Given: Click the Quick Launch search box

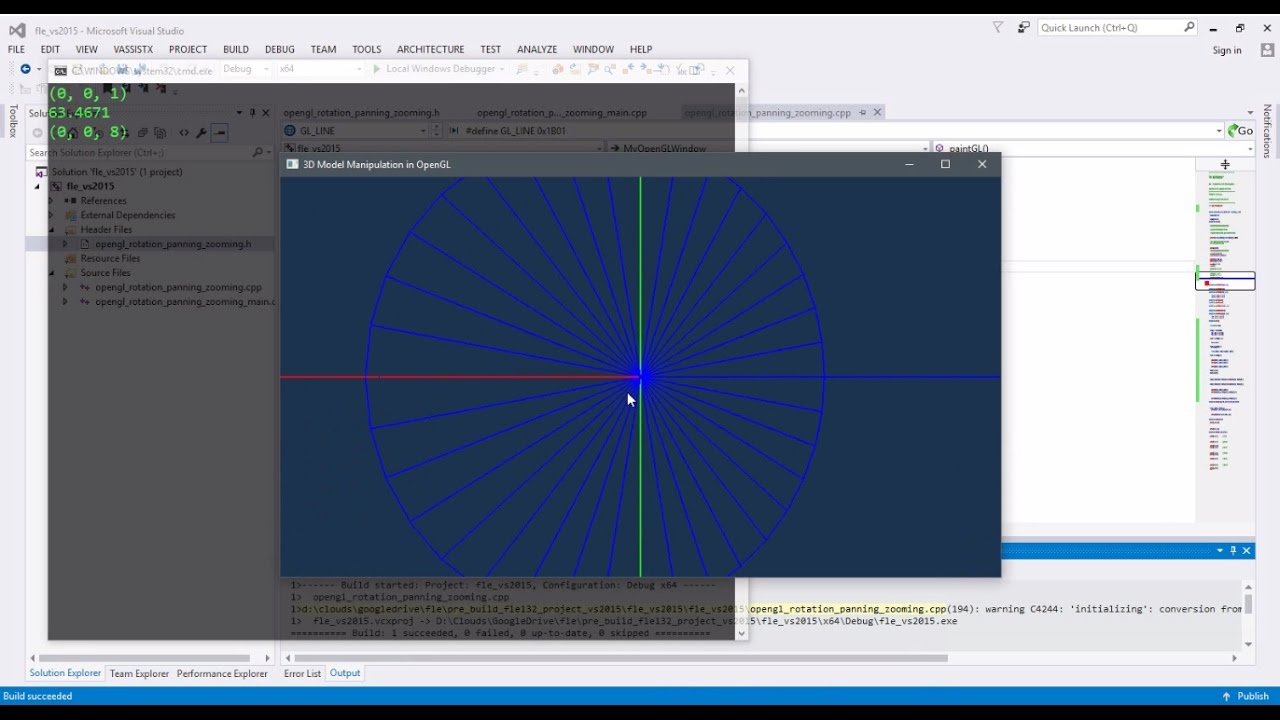Looking at the screenshot, I should 1117,28.
